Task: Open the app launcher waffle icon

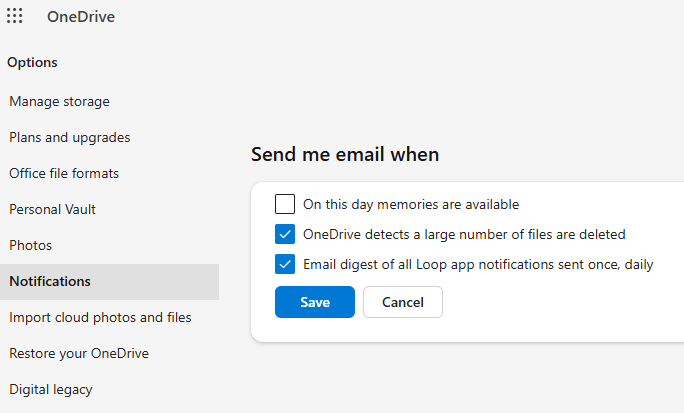Action: (x=15, y=16)
